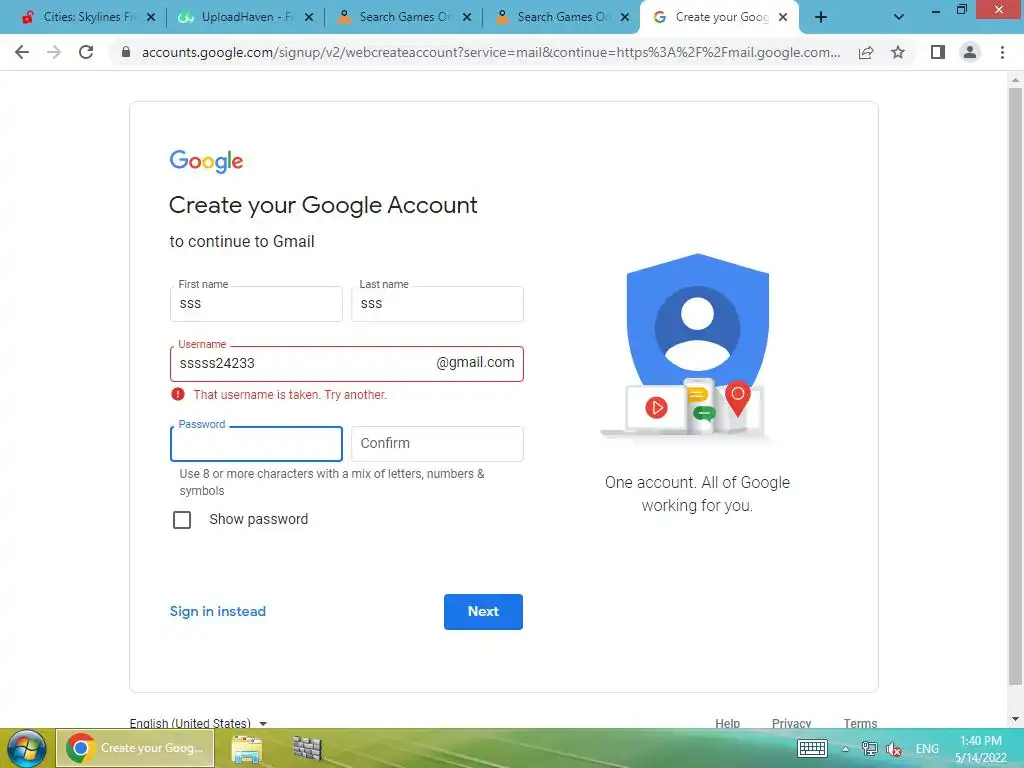Switch to the first Search Games tab
The image size is (1024, 768).
404,17
